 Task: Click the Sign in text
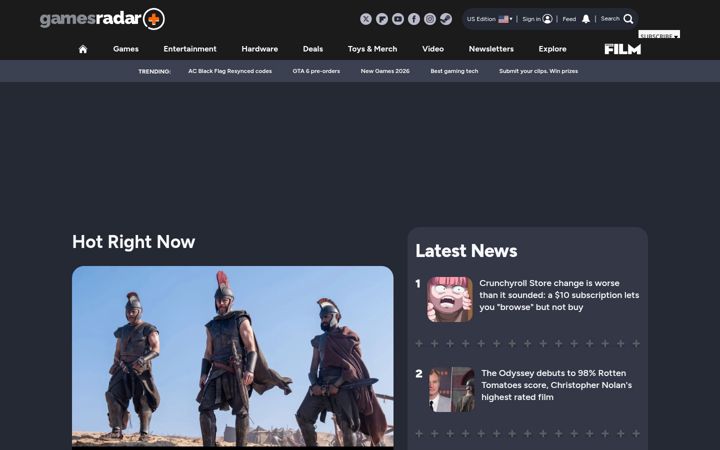click(x=532, y=19)
